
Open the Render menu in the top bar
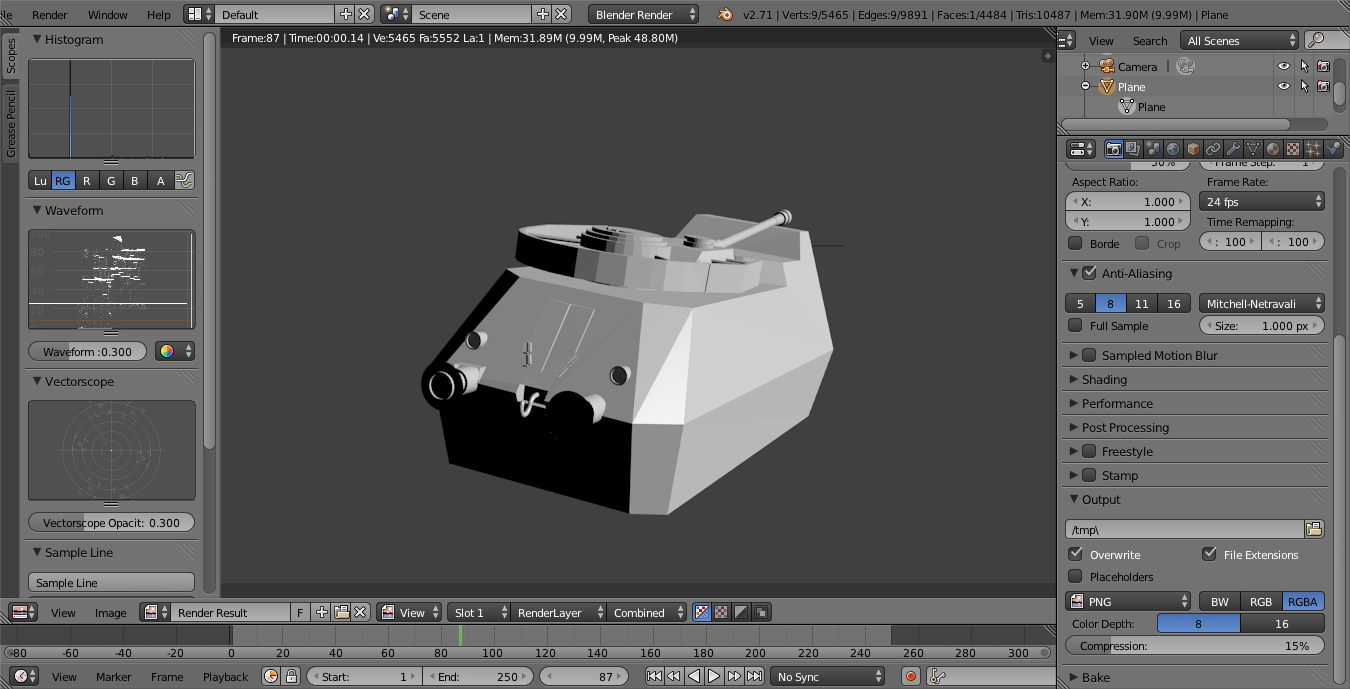pos(50,15)
